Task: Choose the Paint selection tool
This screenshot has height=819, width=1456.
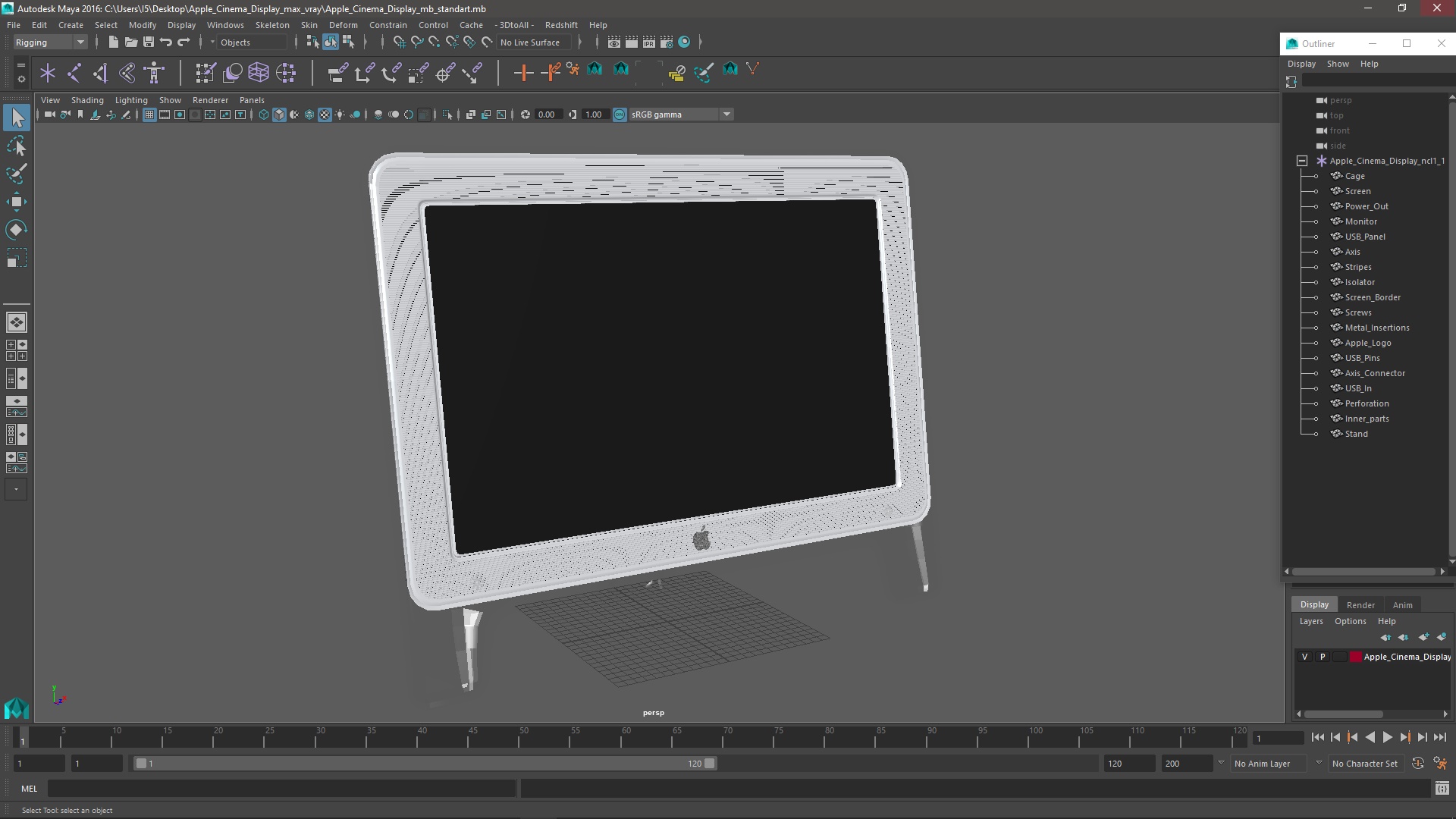Action: coord(17,174)
